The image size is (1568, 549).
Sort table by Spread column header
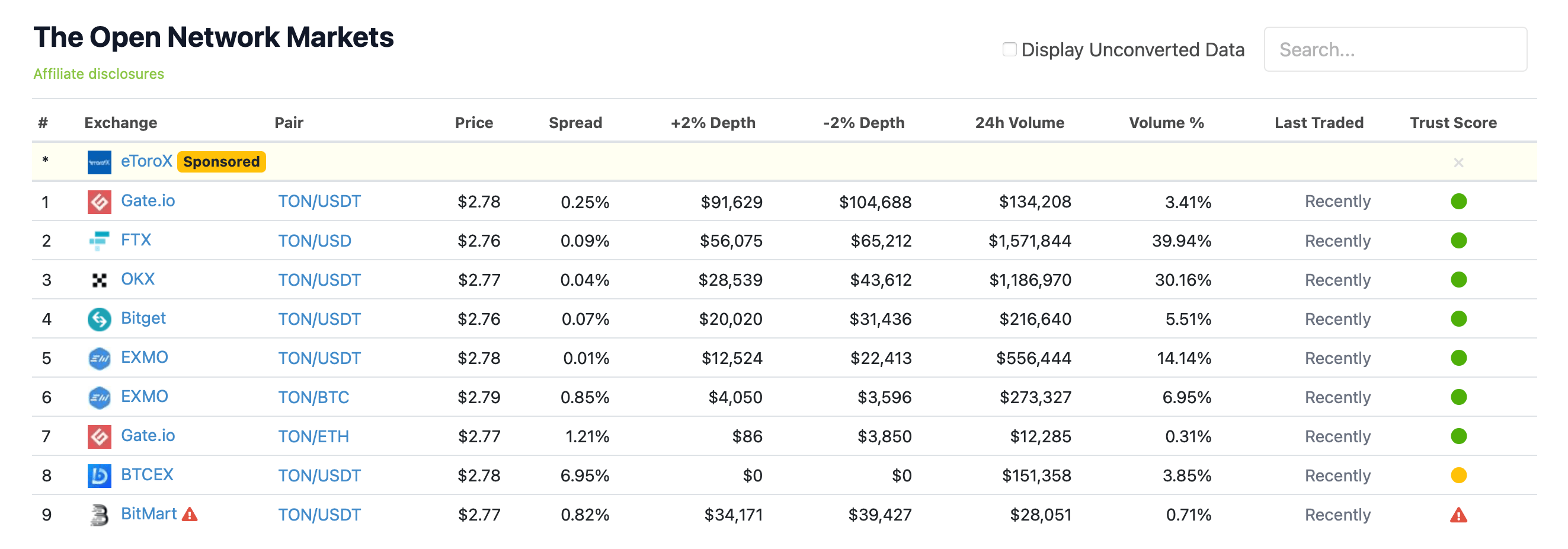tap(575, 123)
